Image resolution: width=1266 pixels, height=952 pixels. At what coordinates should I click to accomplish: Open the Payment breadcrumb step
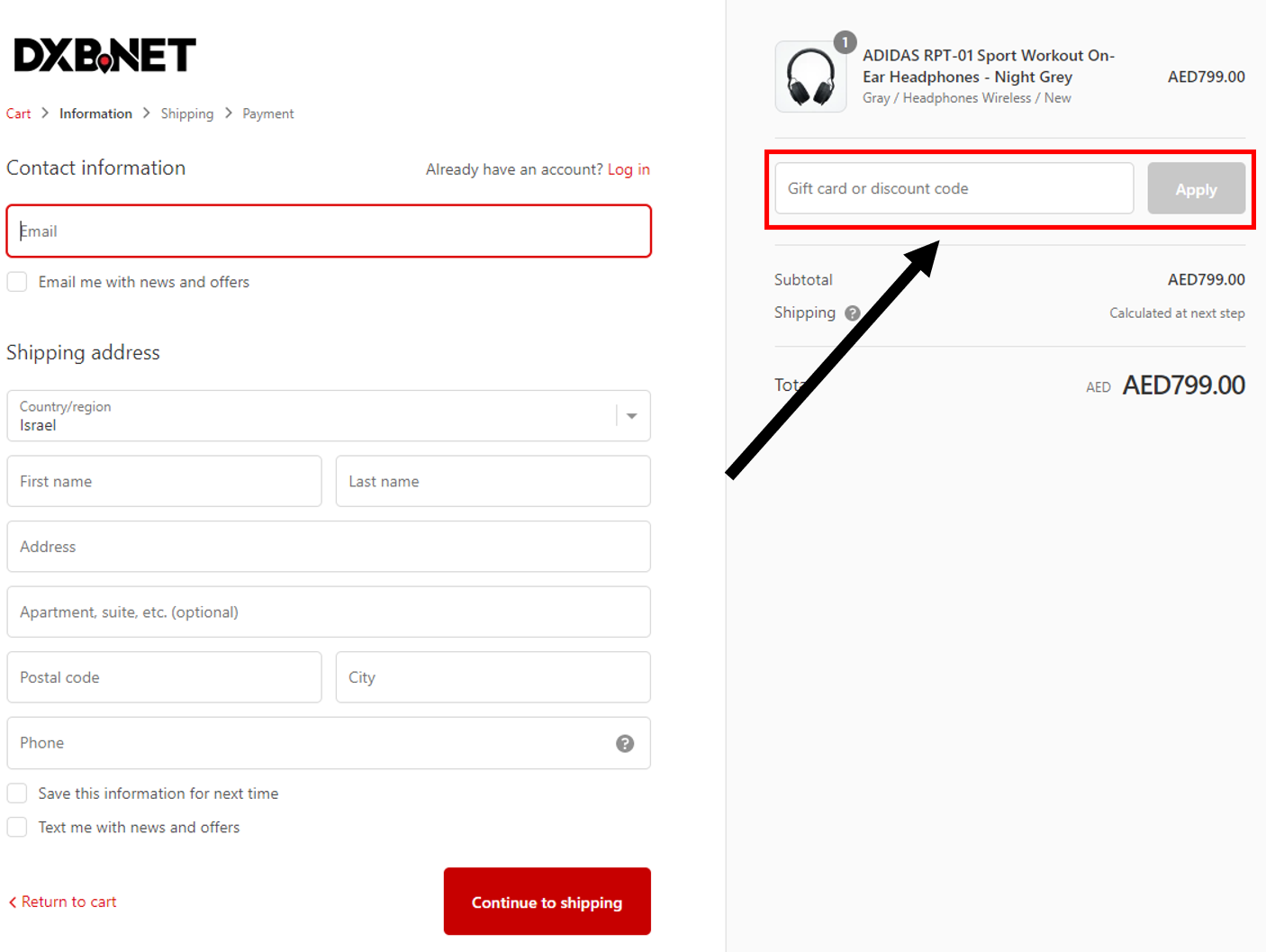coord(267,113)
